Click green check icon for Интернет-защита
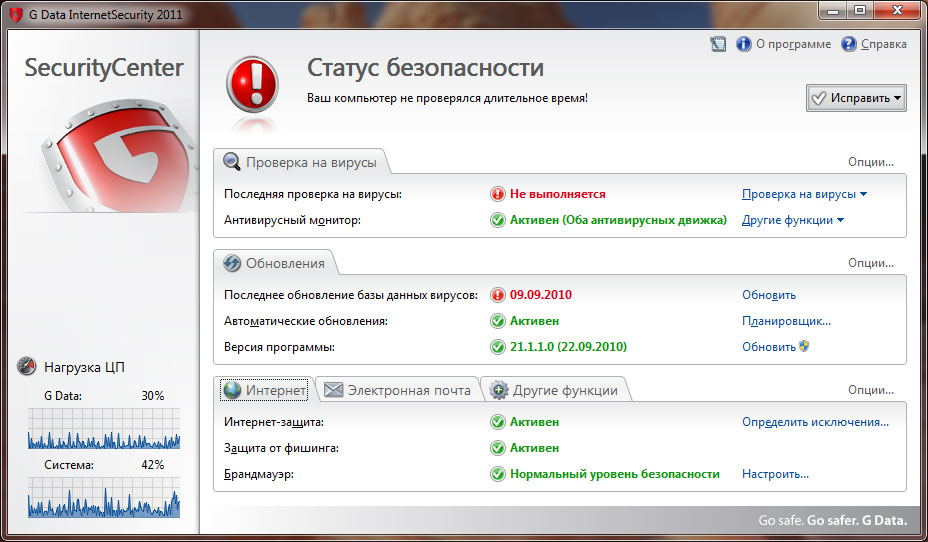Viewport: 928px width, 542px height. [498, 422]
